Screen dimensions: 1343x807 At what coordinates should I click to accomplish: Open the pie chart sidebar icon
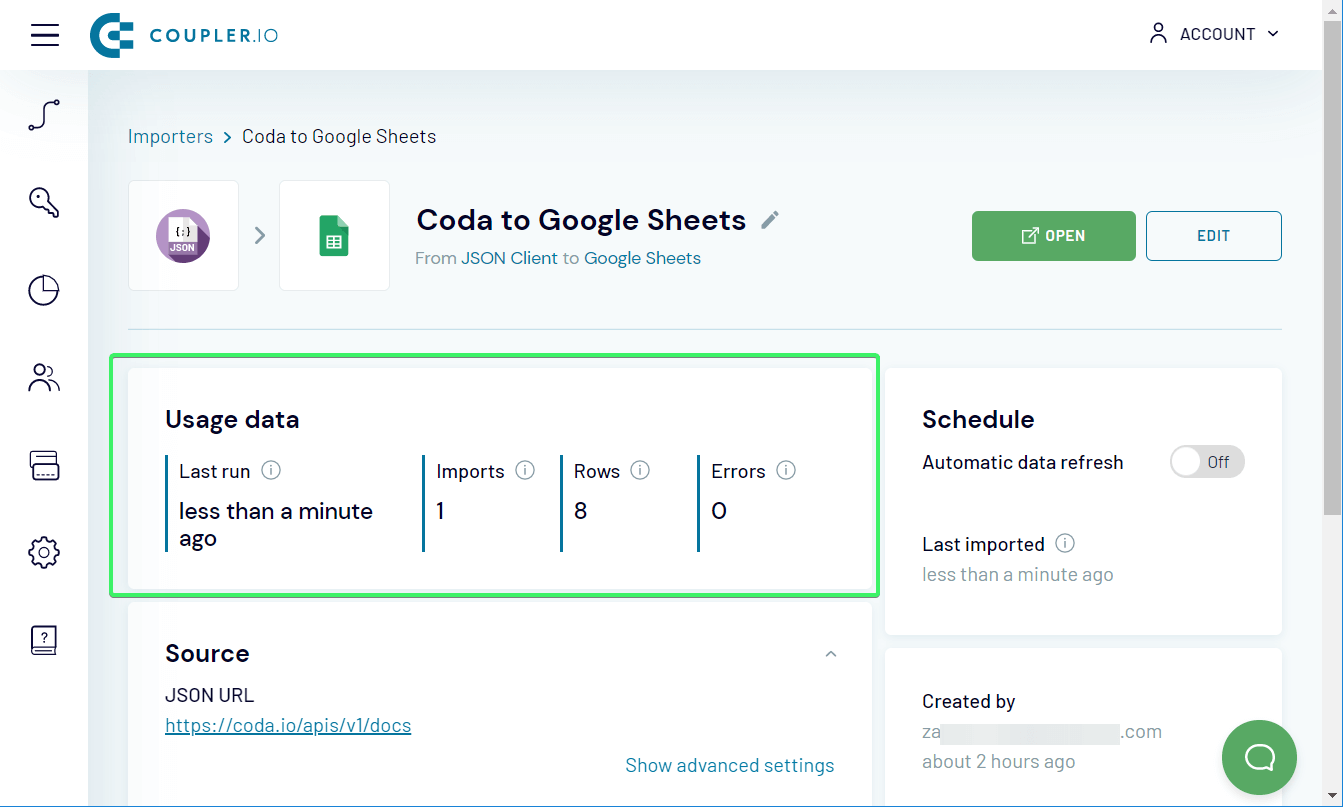tap(44, 290)
